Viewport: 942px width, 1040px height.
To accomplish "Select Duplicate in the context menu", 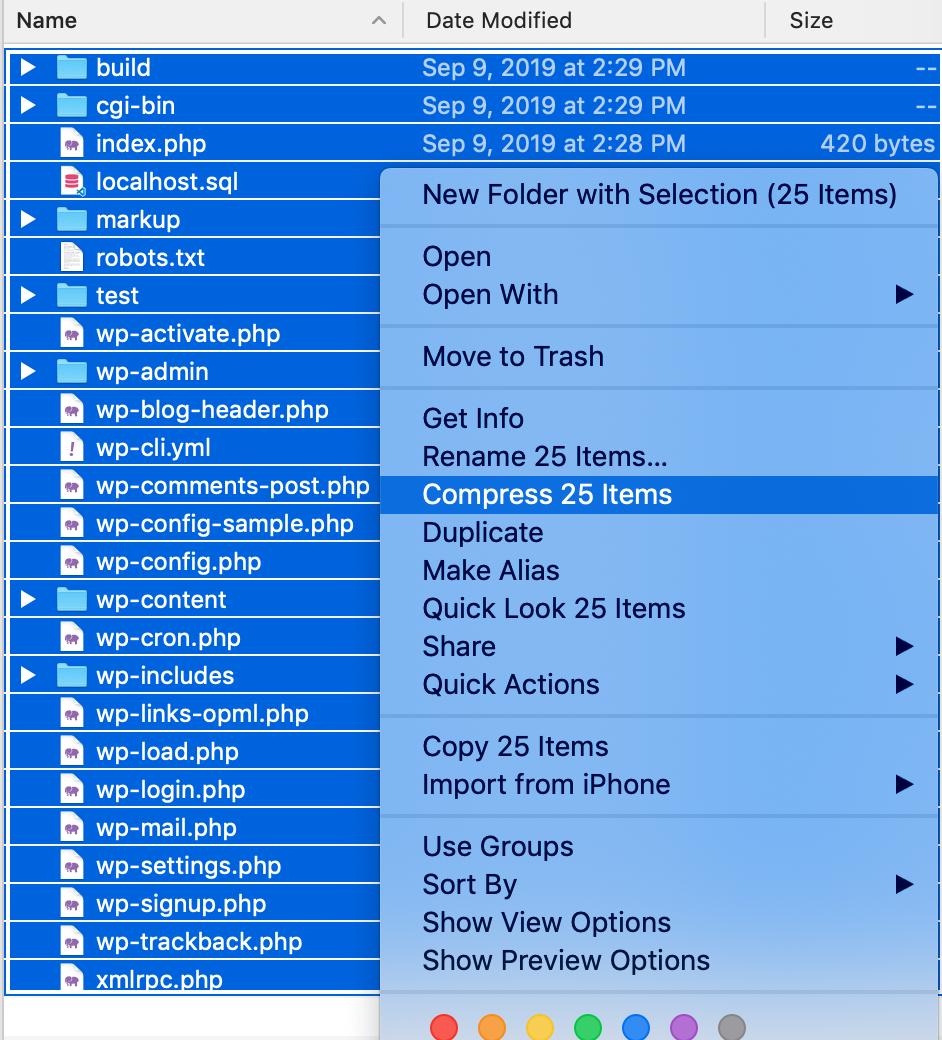I will [x=659, y=533].
